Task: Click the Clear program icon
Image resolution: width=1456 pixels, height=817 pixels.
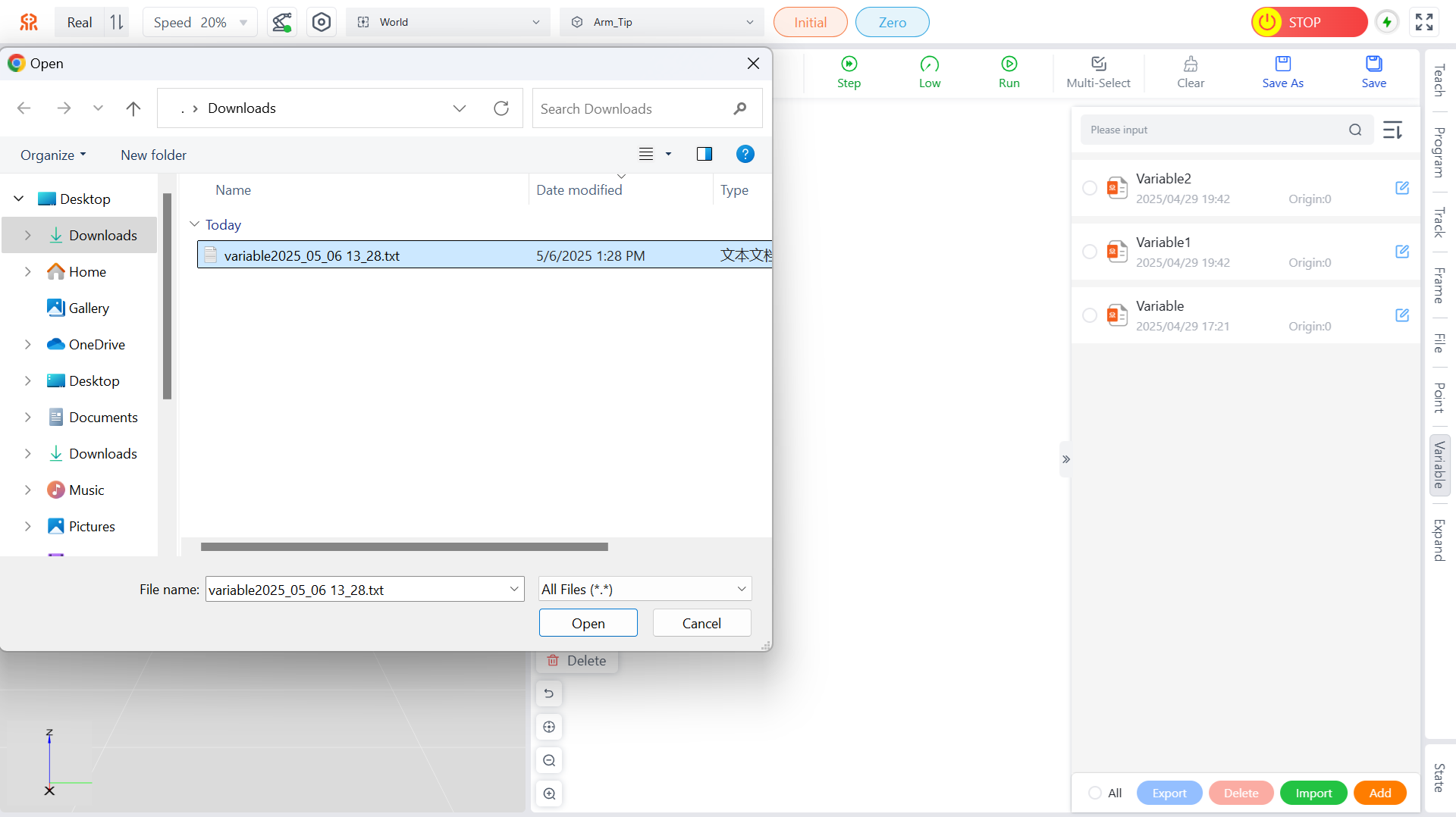Action: pos(1190,64)
